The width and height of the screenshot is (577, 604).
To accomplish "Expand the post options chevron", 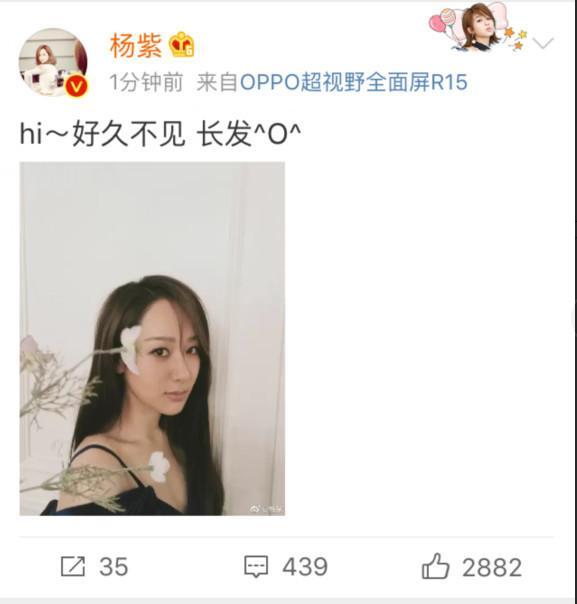I will [543, 43].
